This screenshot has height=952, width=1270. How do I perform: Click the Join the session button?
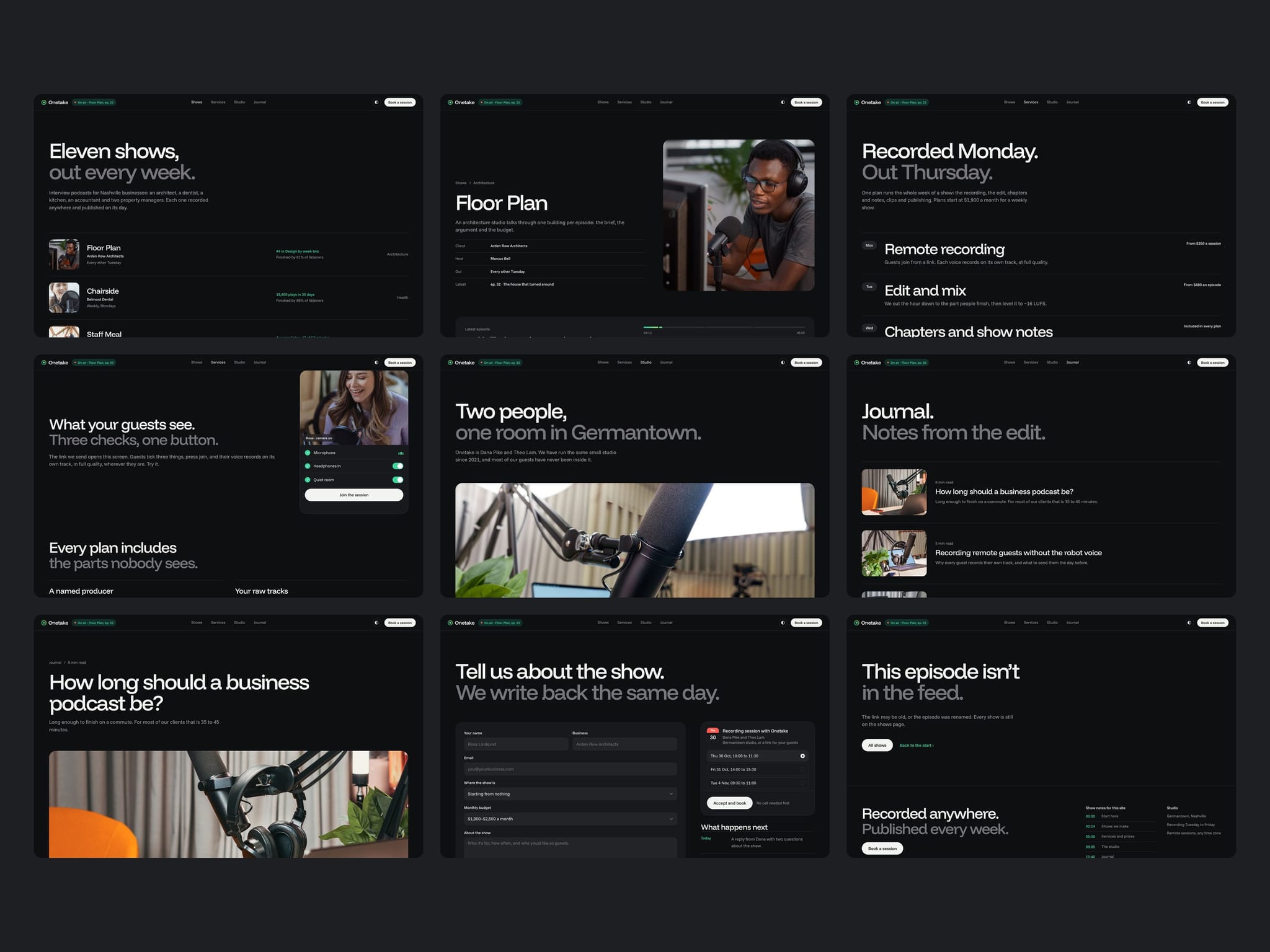pos(354,495)
